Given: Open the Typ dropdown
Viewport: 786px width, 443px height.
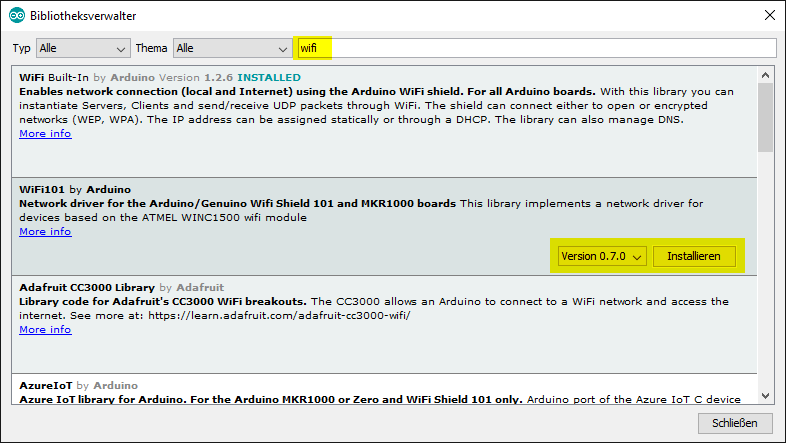Looking at the screenshot, I should 83,48.
